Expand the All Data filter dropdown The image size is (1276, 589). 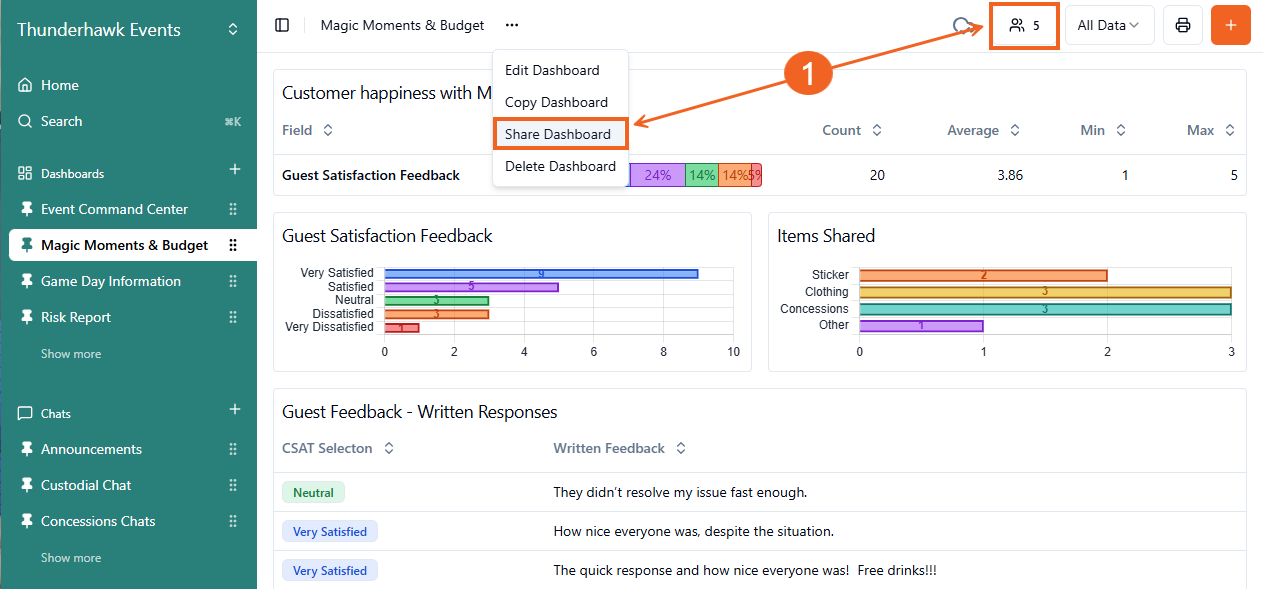click(x=1109, y=25)
